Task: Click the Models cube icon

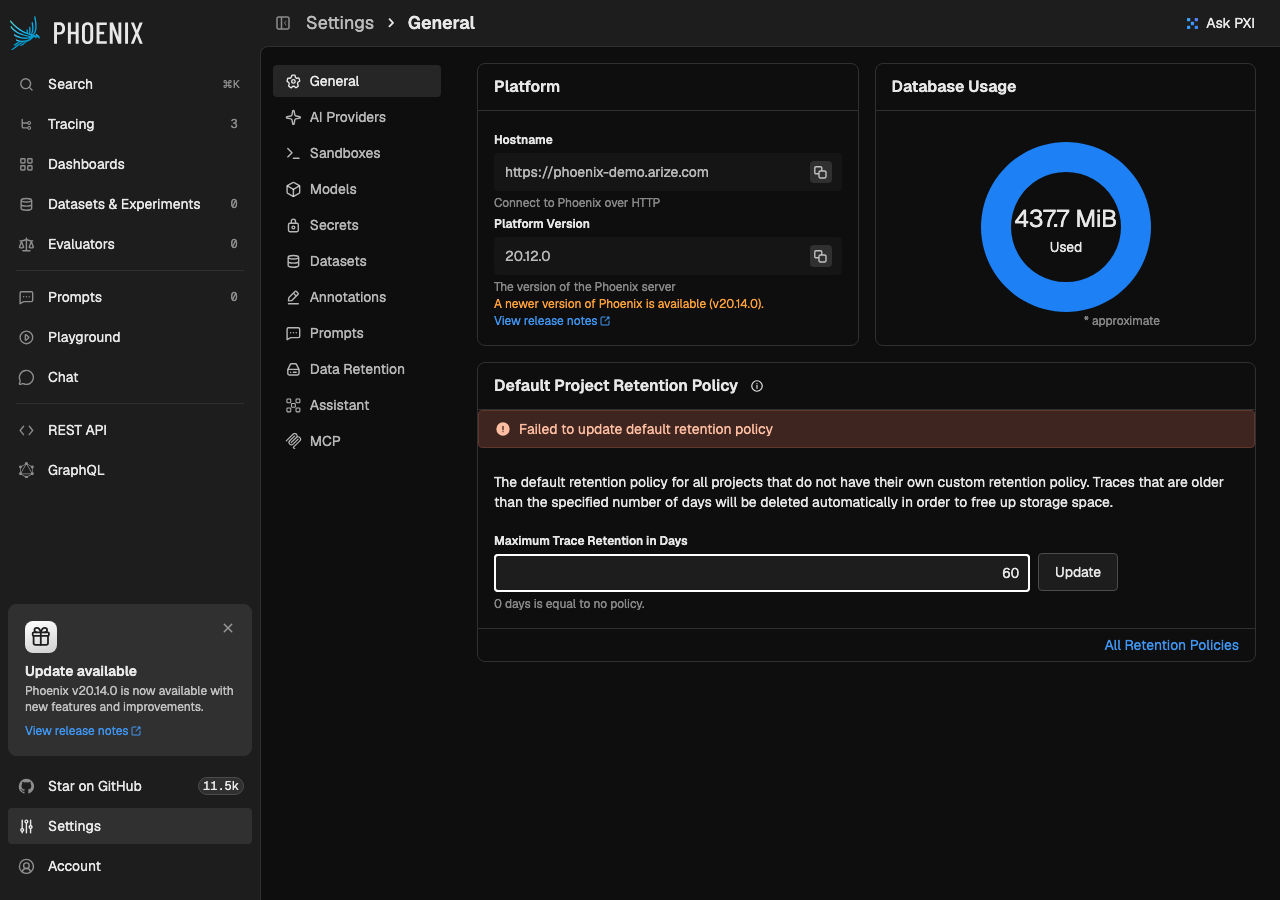Action: pos(293,189)
